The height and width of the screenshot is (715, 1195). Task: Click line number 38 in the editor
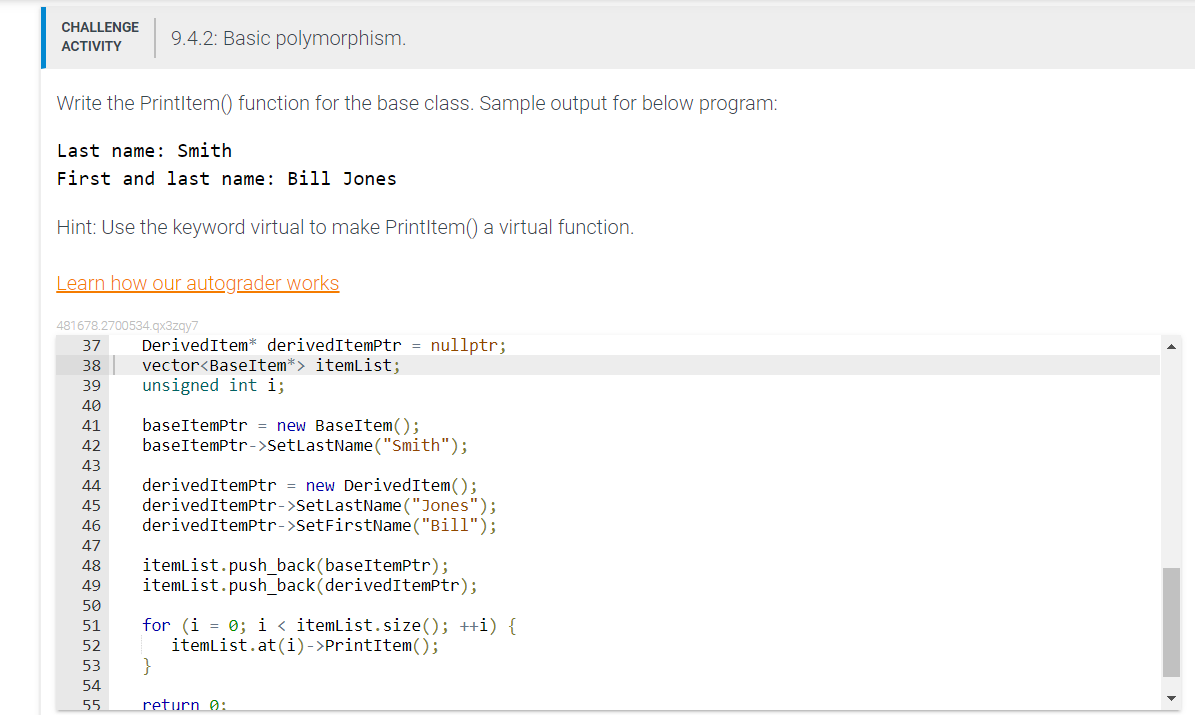point(91,365)
